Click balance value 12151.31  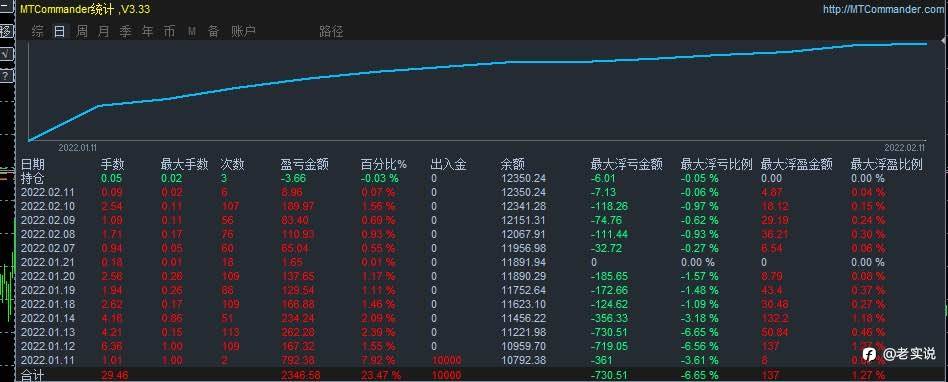524,221
